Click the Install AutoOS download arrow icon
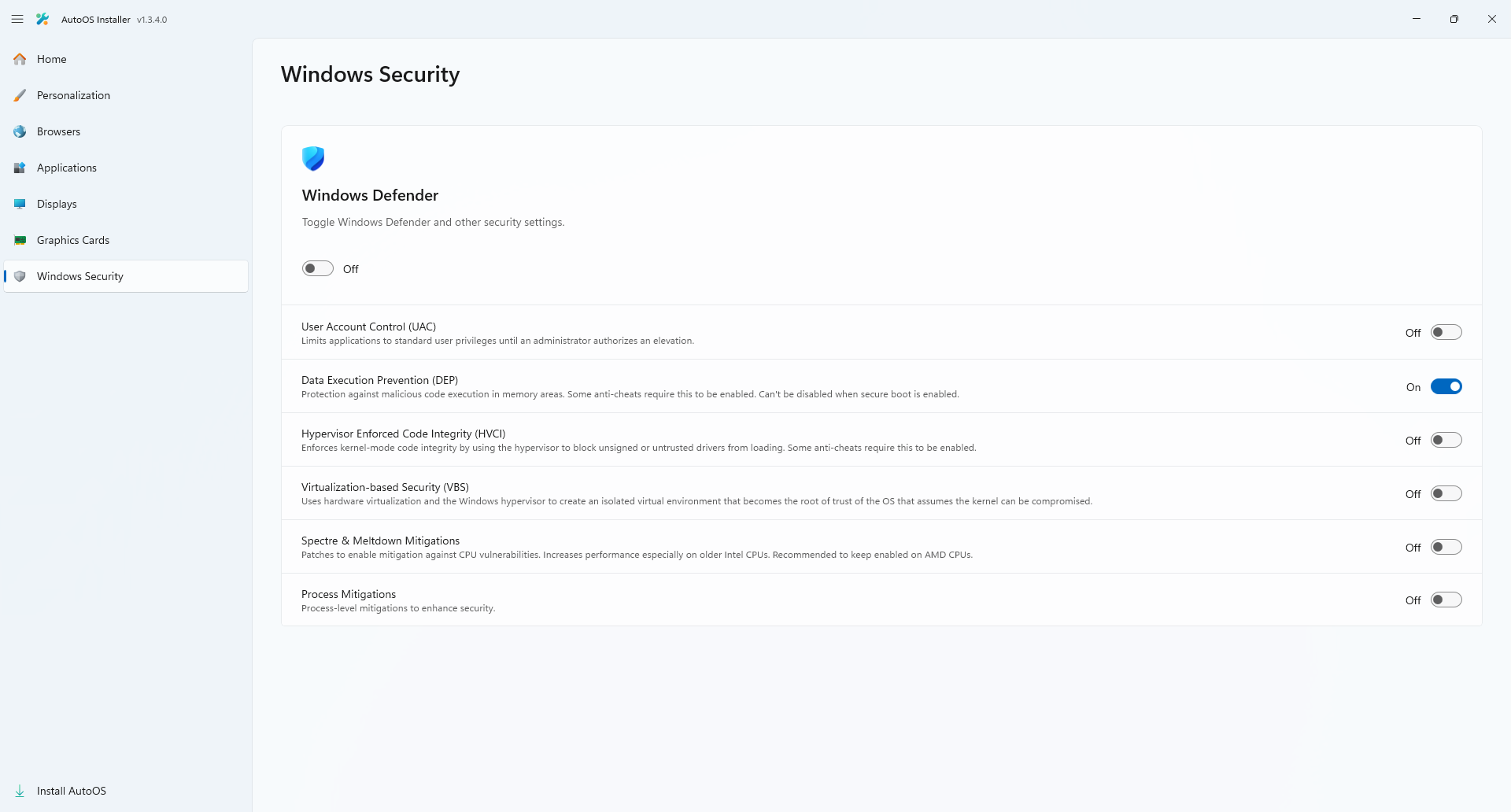This screenshot has height=812, width=1511. [20, 791]
